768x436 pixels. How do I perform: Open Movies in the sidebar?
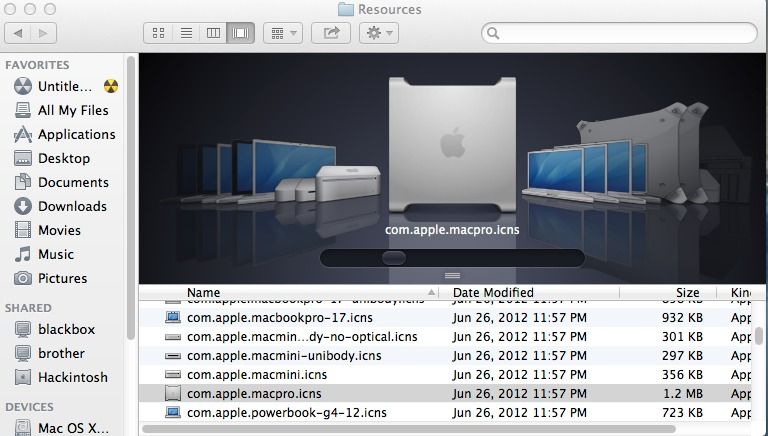click(x=48, y=230)
